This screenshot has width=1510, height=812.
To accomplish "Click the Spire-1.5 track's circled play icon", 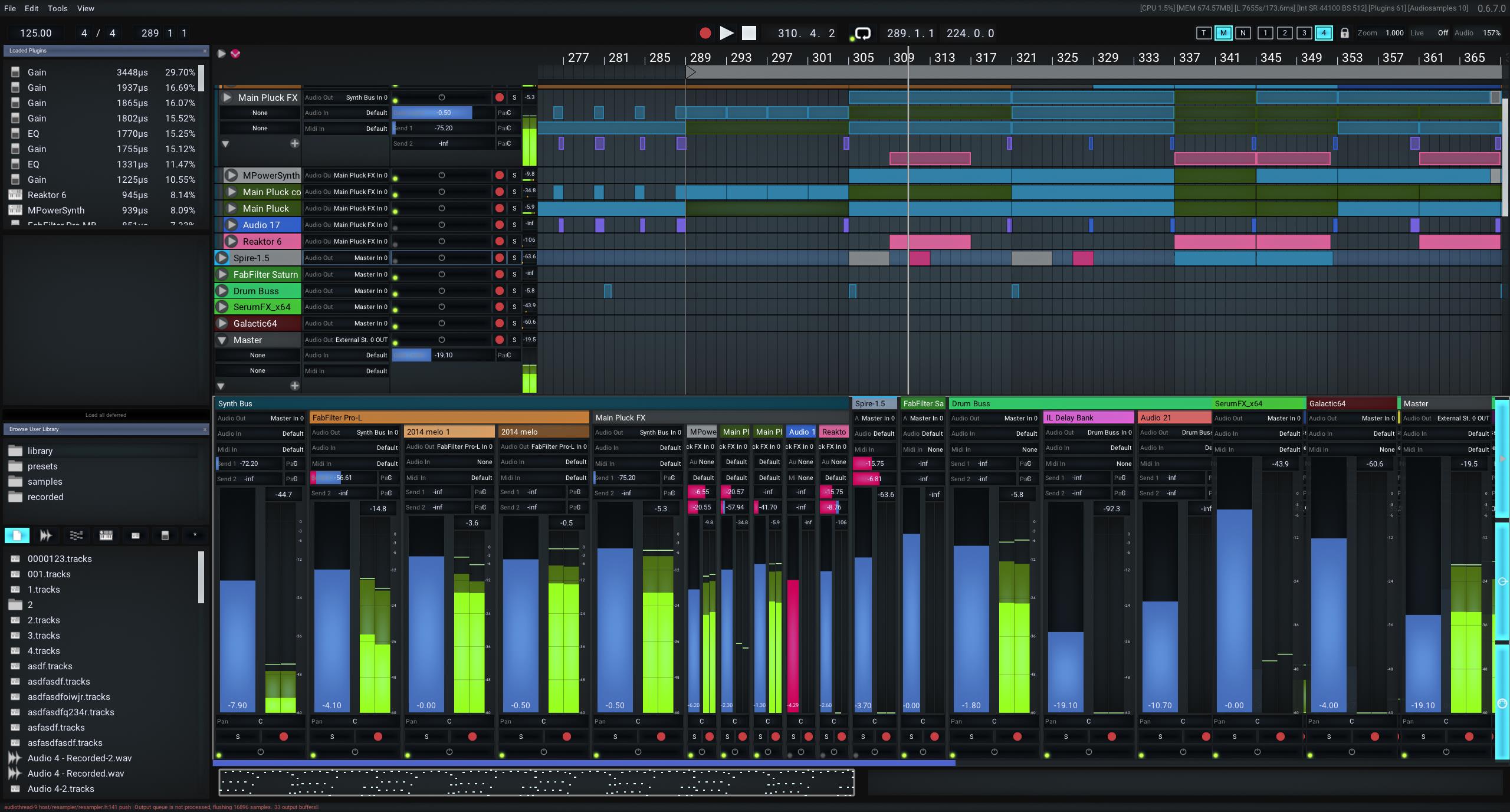I will point(222,258).
